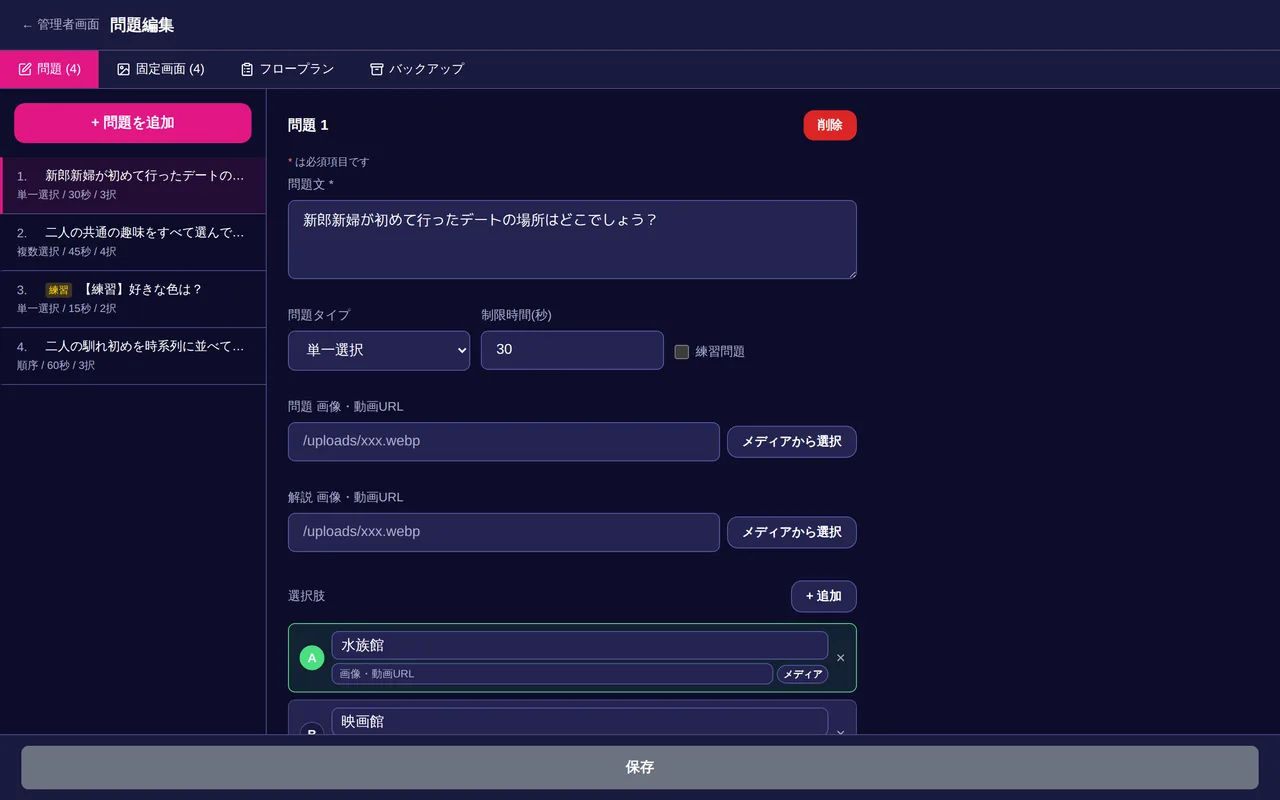Click the green A correct-answer badge
Screen dimensions: 1280x800
click(312, 658)
